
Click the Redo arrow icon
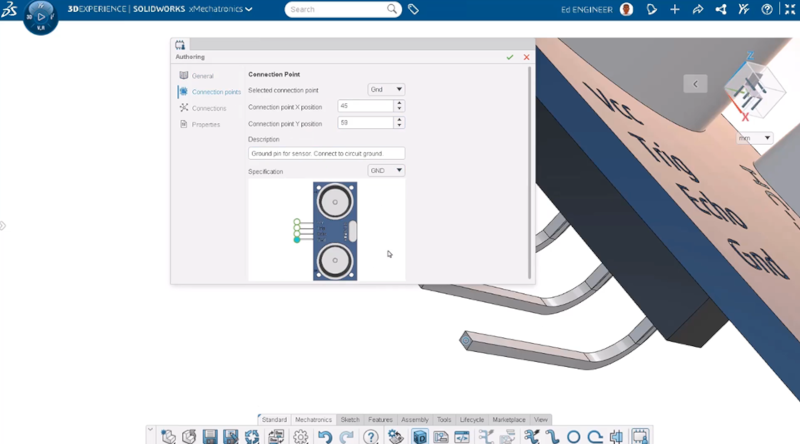coord(346,437)
